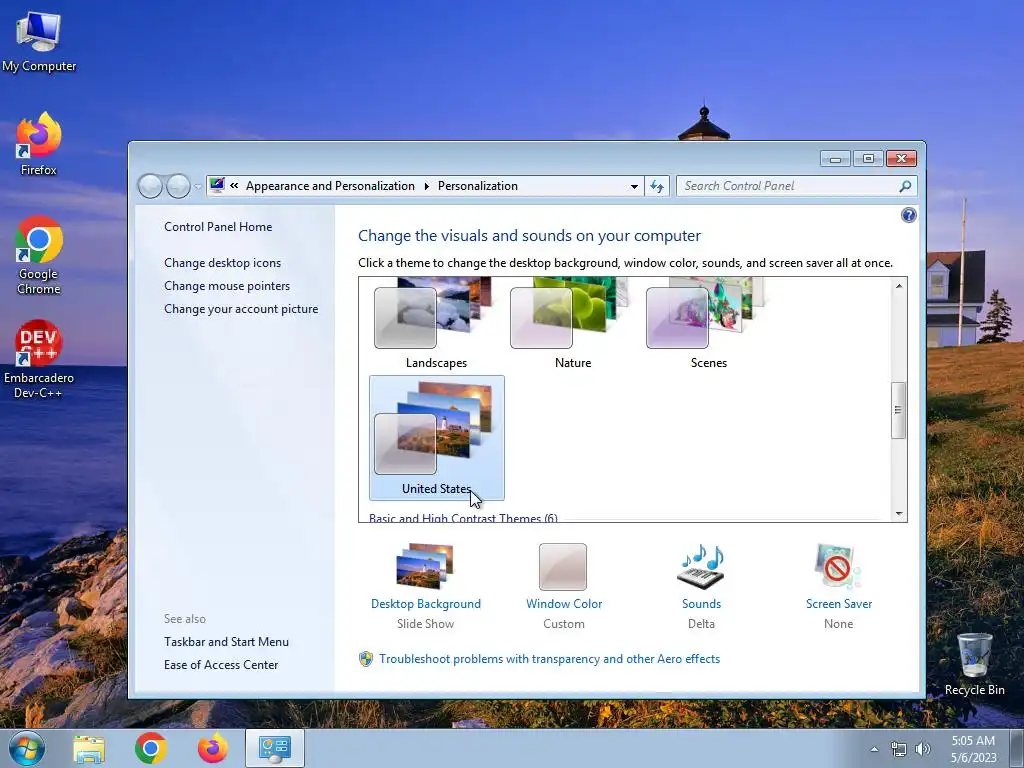Open Troubleshoot problems with transparency link

click(x=549, y=659)
